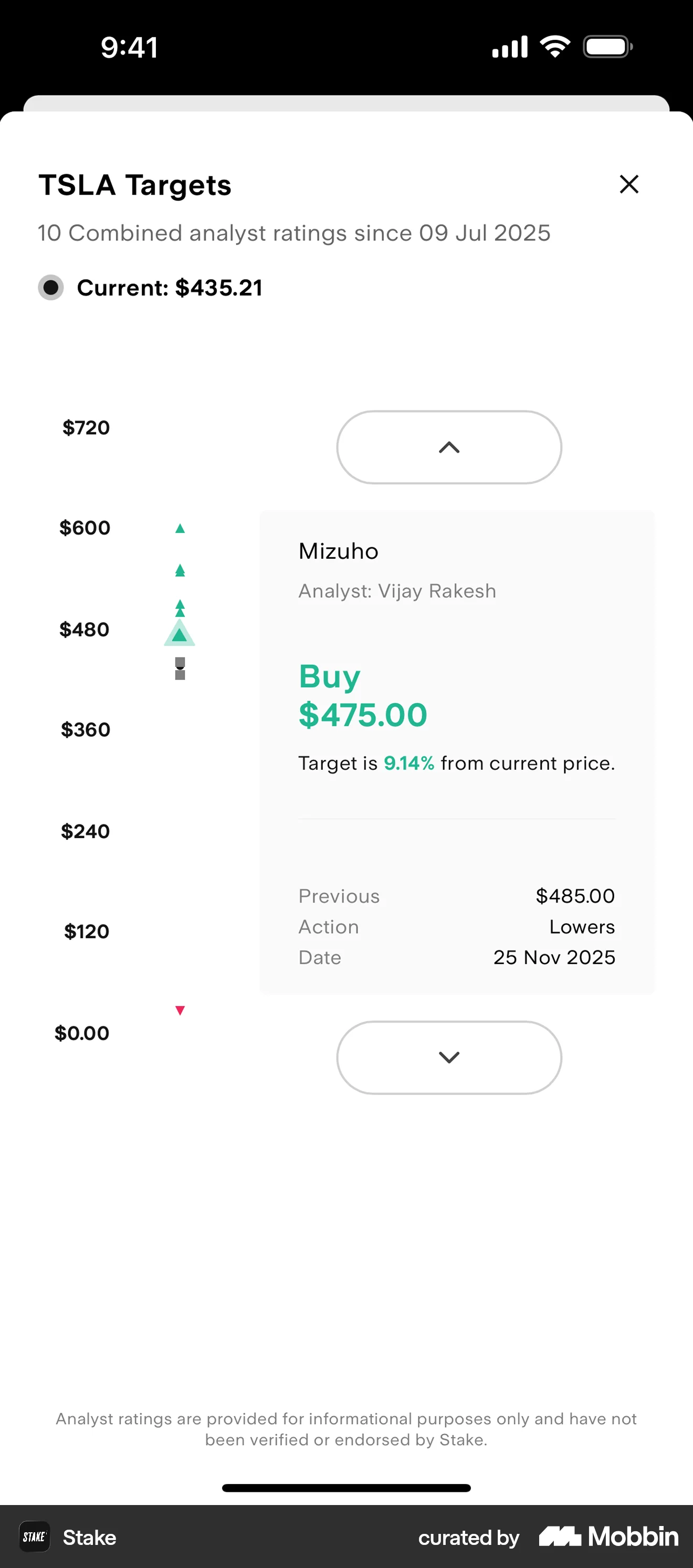Tap the Stake app logo
The height and width of the screenshot is (1568, 693).
click(x=34, y=1537)
